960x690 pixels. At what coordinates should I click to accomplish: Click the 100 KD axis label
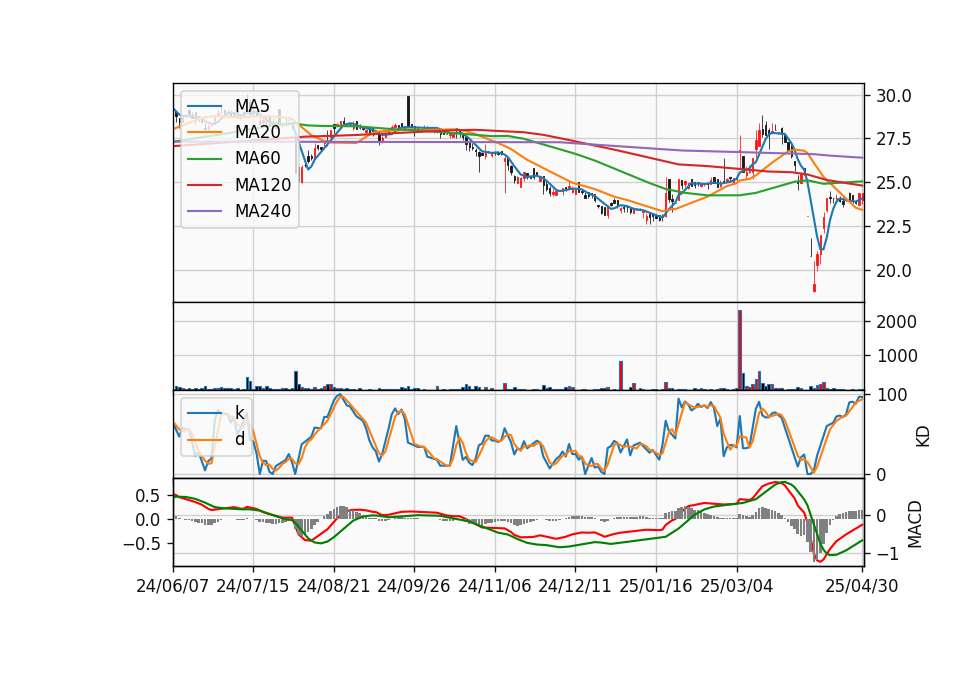point(892,396)
